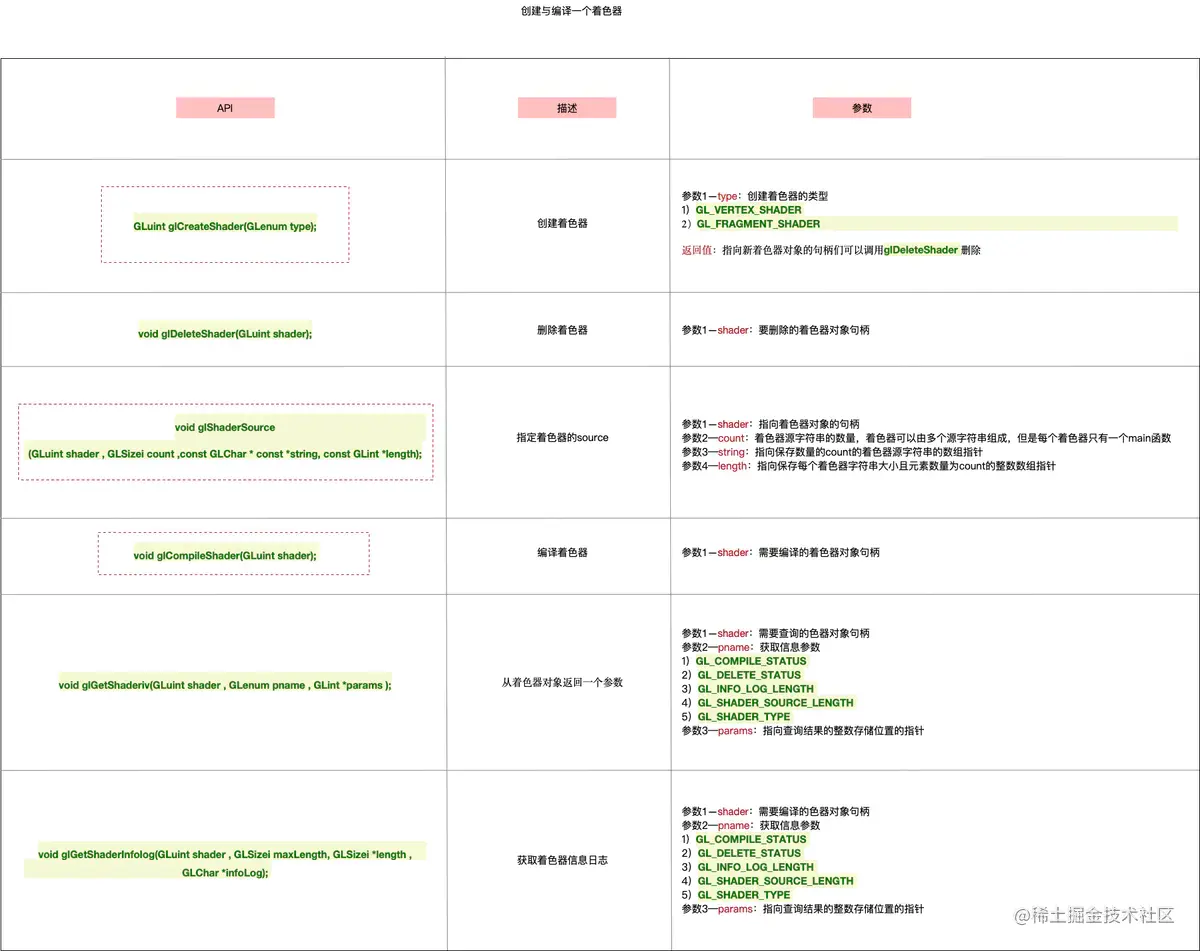Click the '参数3—params' line in glGetShaderiv row
This screenshot has height=951, width=1200.
pyautogui.click(x=803, y=731)
